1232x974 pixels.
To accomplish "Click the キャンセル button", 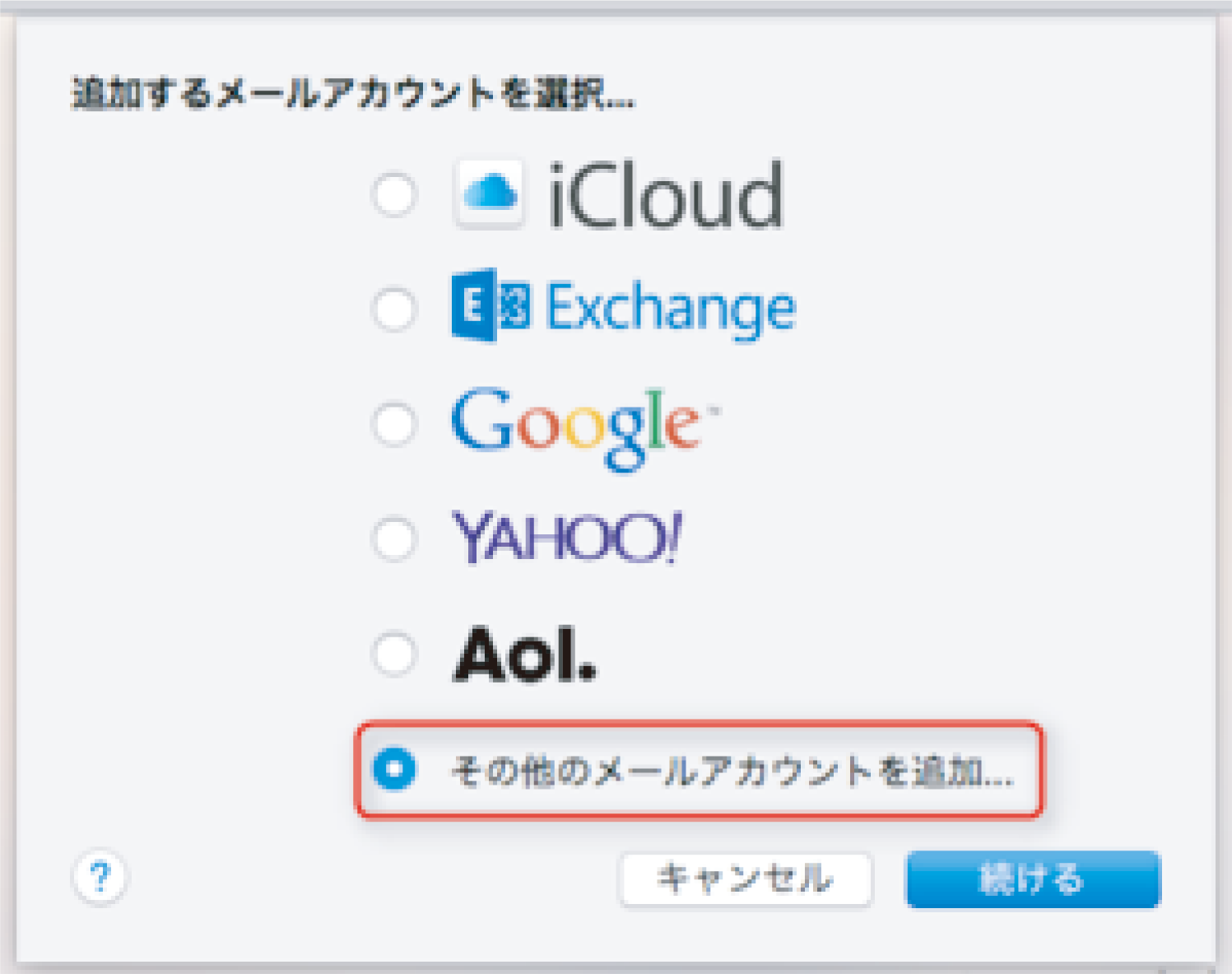I will click(x=745, y=879).
